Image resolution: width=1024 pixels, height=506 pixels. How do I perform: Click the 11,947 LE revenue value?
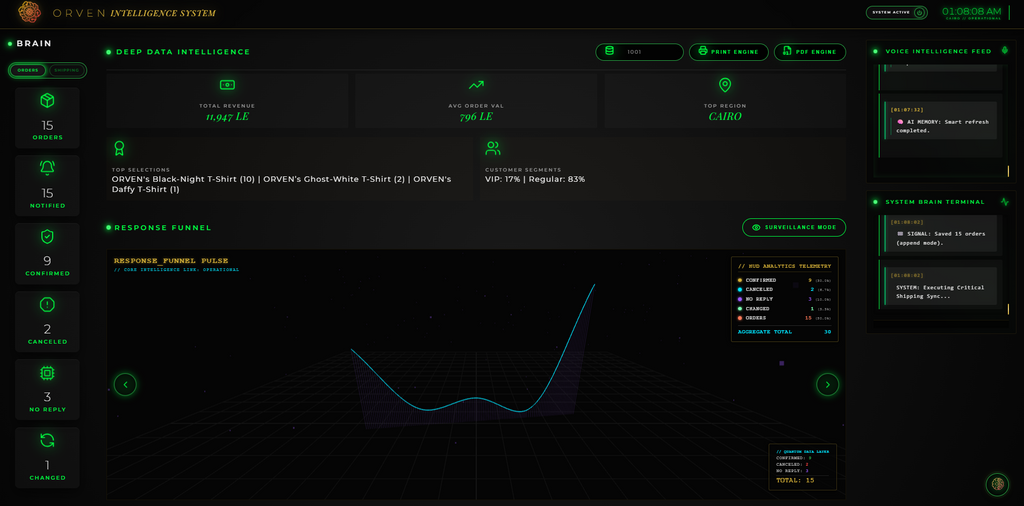pos(227,117)
